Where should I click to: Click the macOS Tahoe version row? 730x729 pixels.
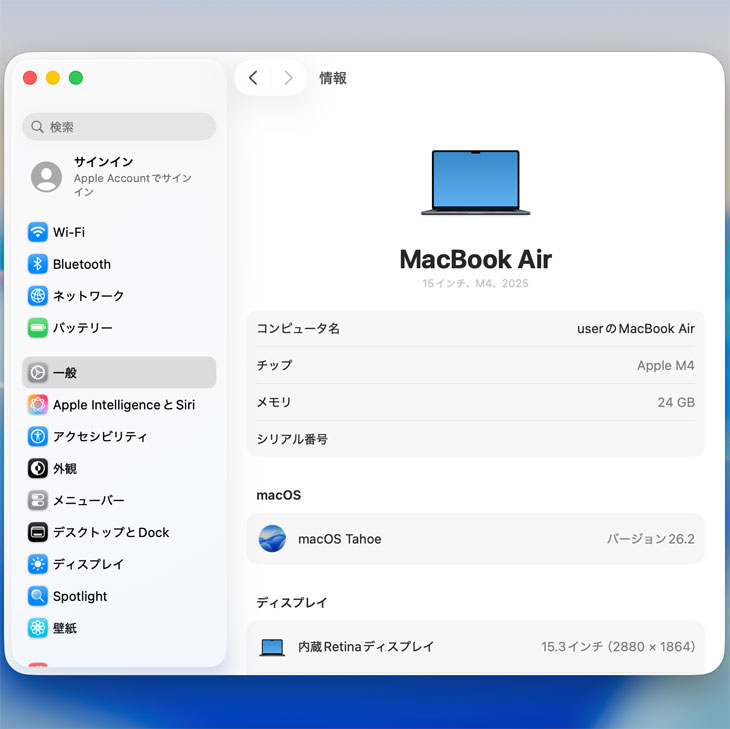click(x=475, y=539)
